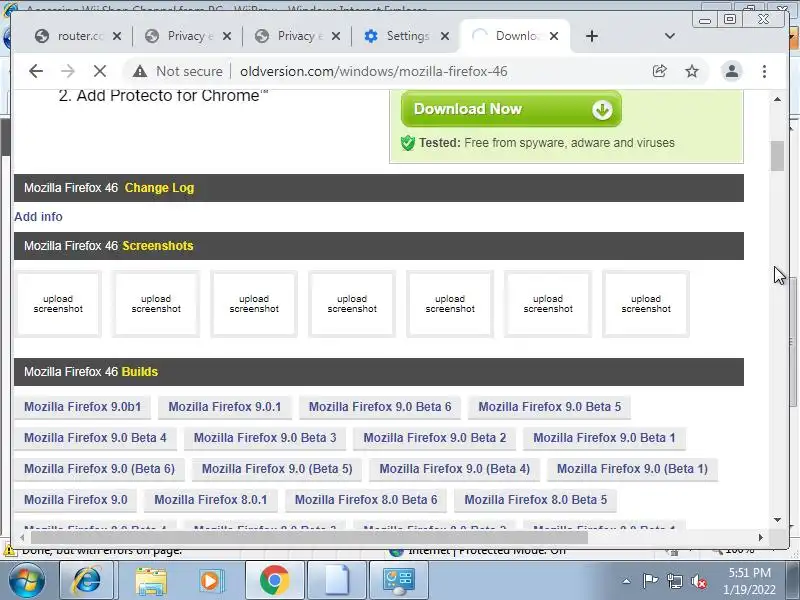Launch Windows Media Player from the taskbar
Screen dimensions: 800x600
[x=211, y=580]
